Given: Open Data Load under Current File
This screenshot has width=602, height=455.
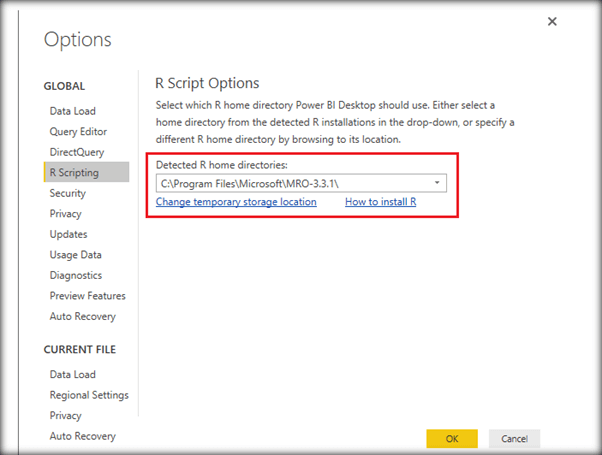Looking at the screenshot, I should (x=73, y=374).
